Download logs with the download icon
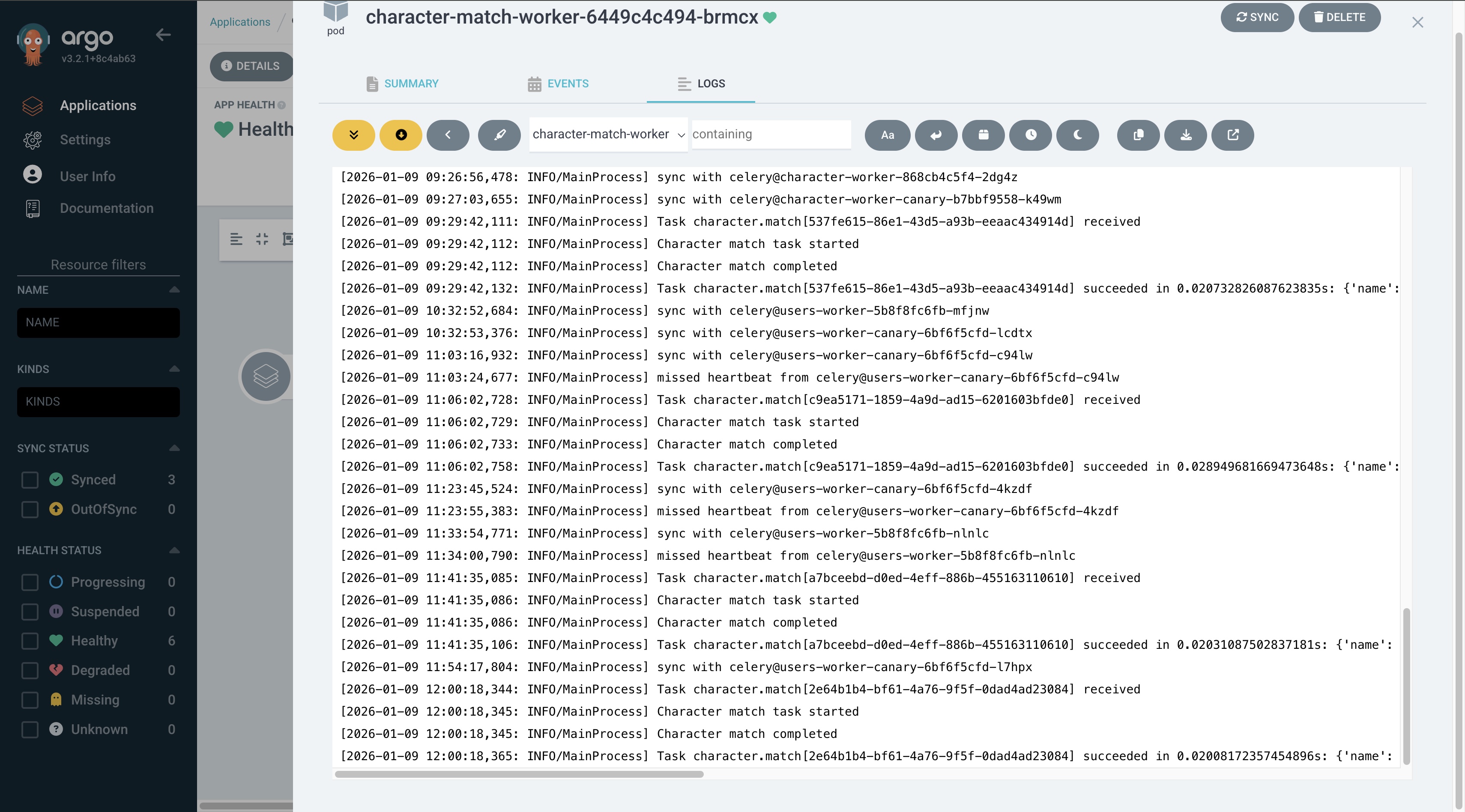Image resolution: width=1465 pixels, height=812 pixels. click(1185, 135)
